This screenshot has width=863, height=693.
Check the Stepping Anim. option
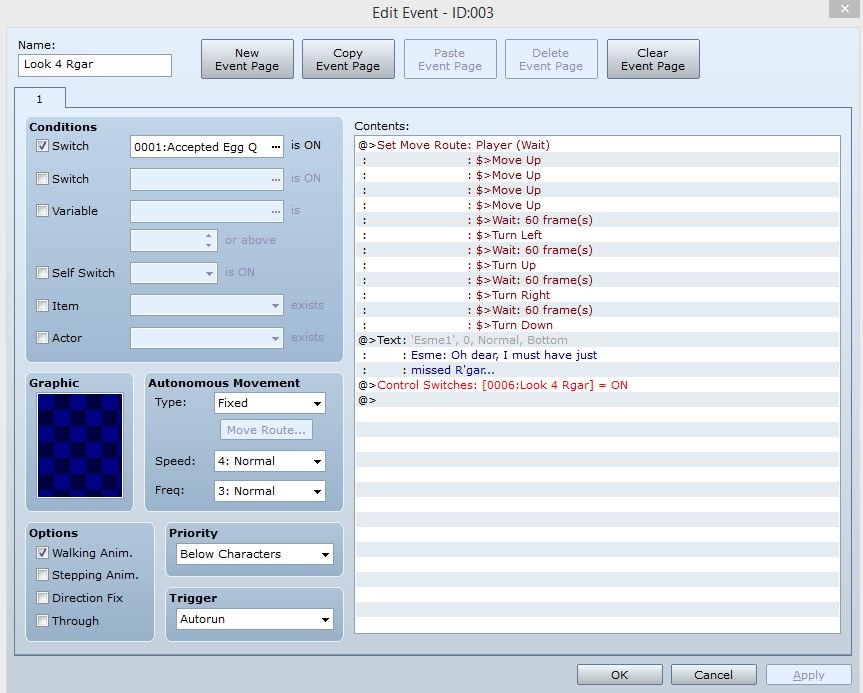tap(42, 575)
